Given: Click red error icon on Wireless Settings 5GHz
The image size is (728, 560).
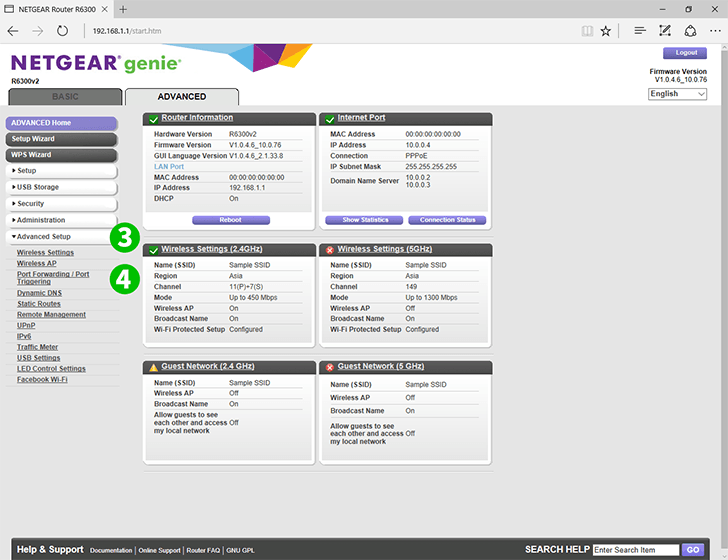Looking at the screenshot, I should click(330, 250).
